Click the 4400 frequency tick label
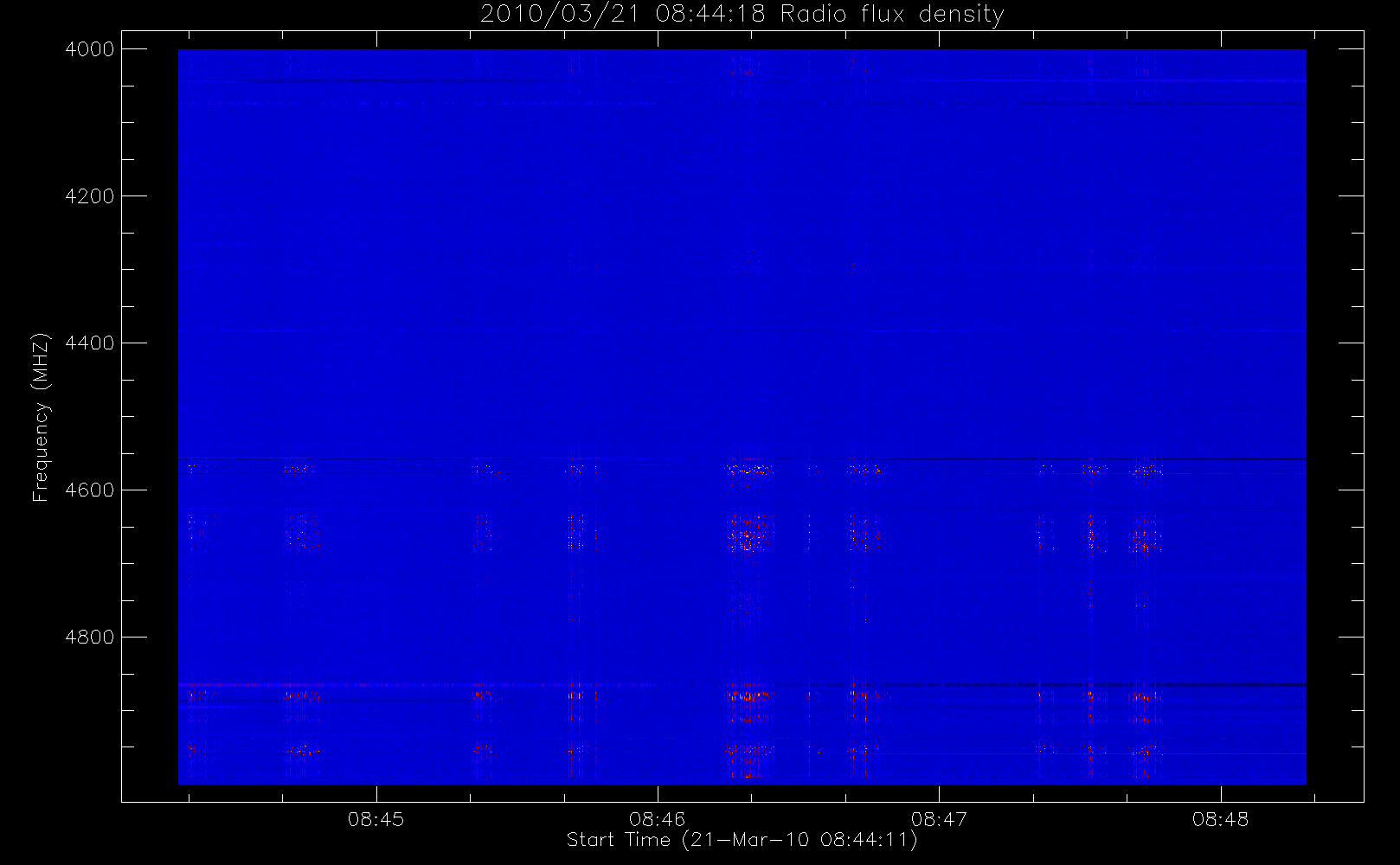This screenshot has height=865, width=1400. tap(90, 343)
